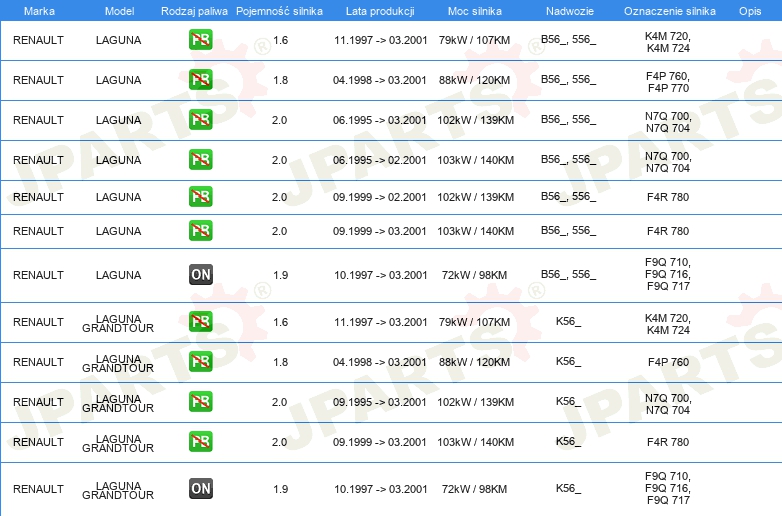Viewport: 782px width, 516px height.
Task: Click 103kW / 140KM in 06.1995 -> 02.2001 row
Action: click(x=475, y=160)
